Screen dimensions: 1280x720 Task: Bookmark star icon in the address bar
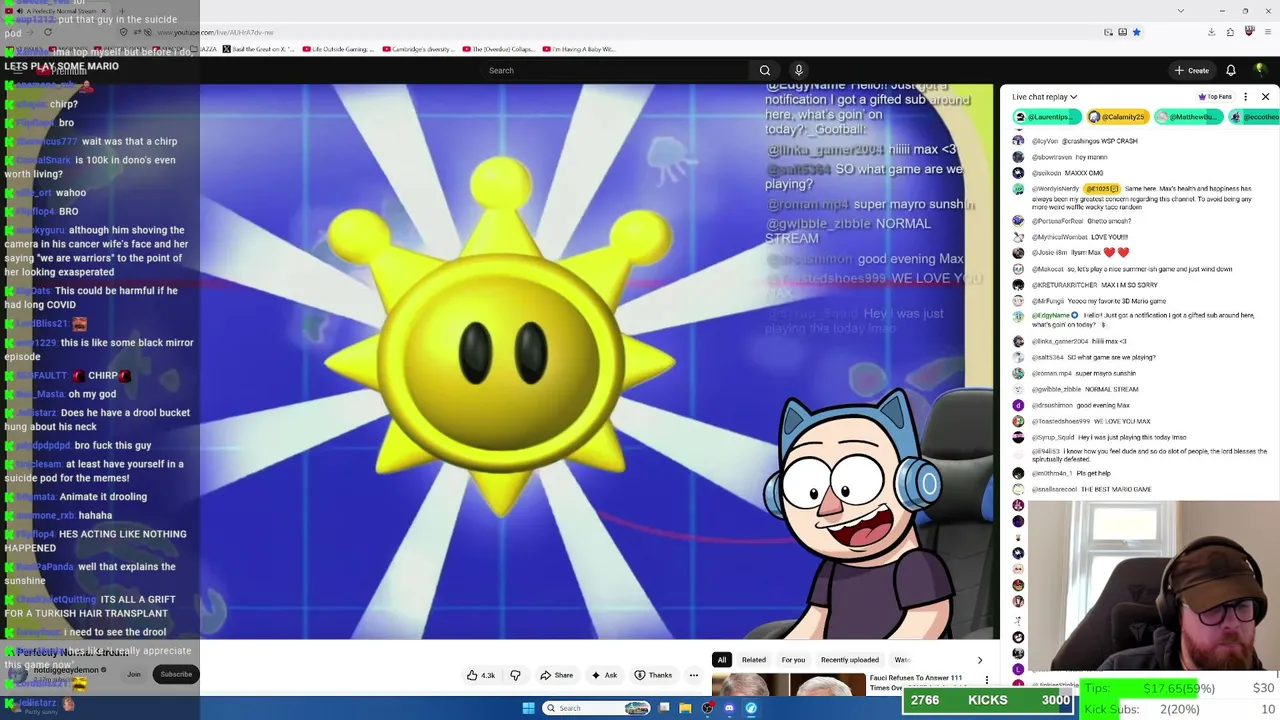(1137, 32)
